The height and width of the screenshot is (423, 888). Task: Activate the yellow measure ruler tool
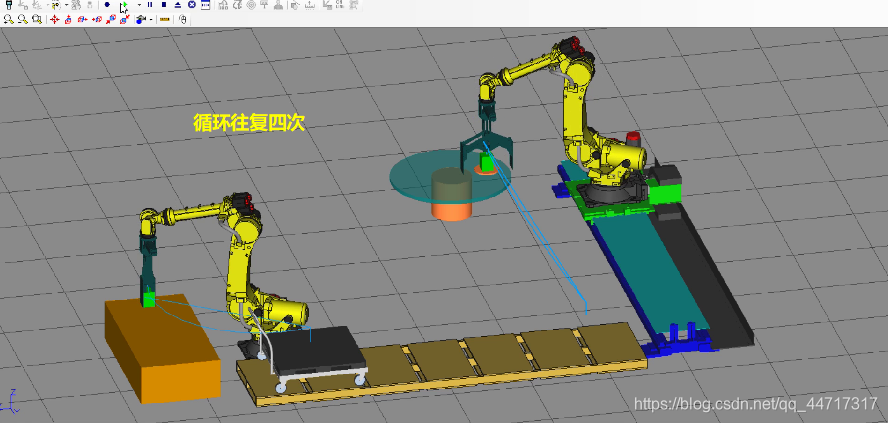point(164,19)
